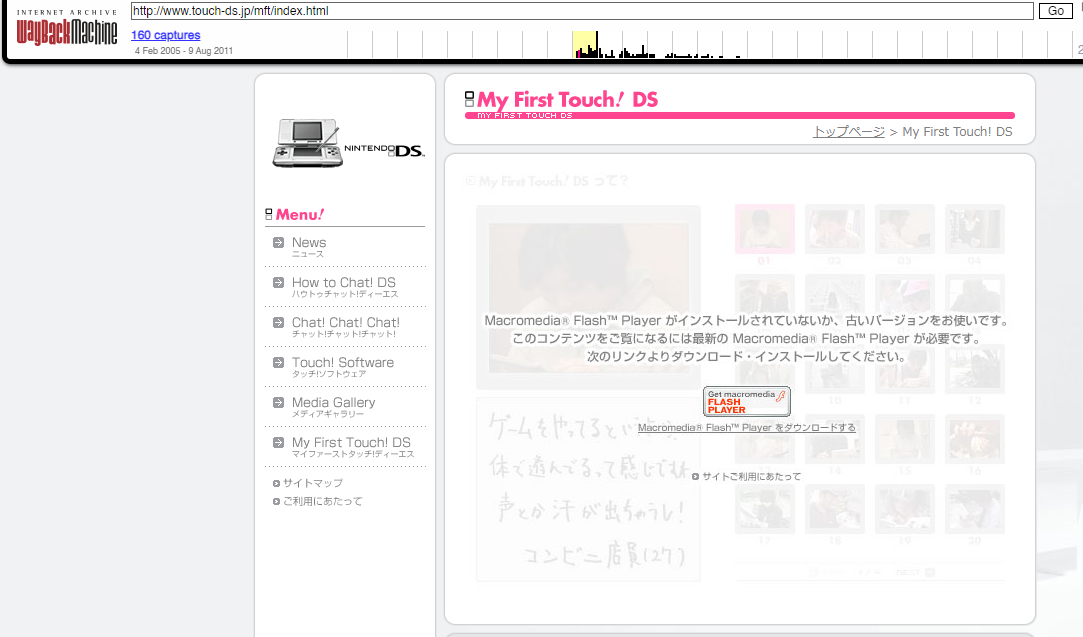Image resolution: width=1083 pixels, height=637 pixels.
Task: Click arrow icon beside Chat! Chat! Chat!
Action: click(x=278, y=323)
